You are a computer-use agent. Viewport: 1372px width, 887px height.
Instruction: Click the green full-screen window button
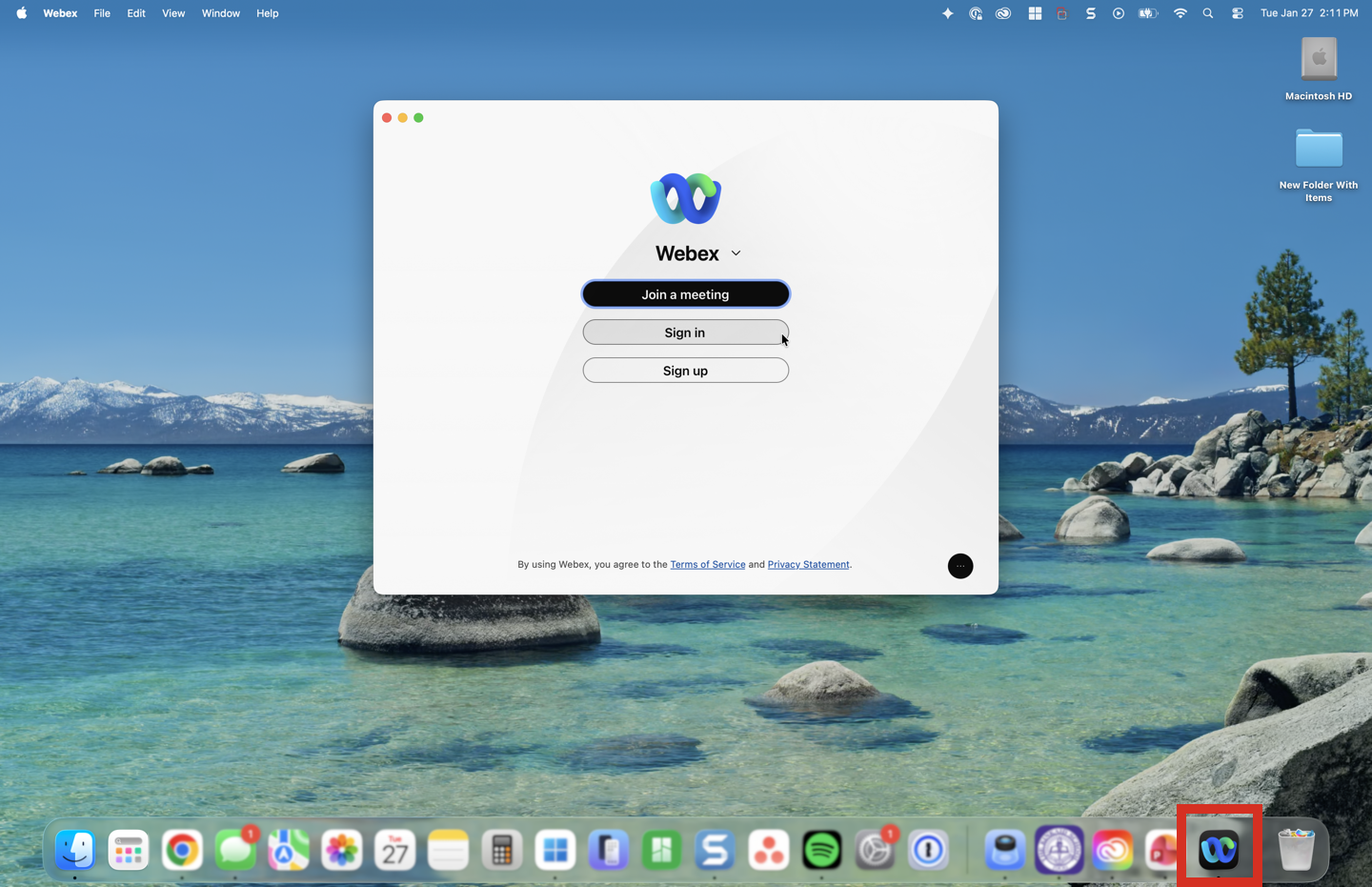[x=418, y=118]
